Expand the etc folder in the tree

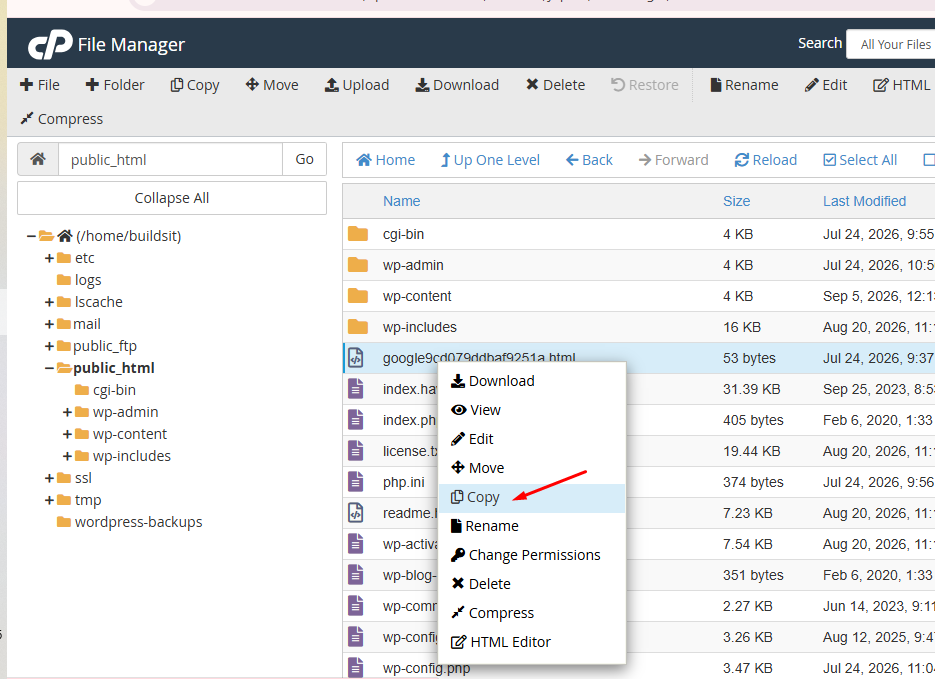pos(49,258)
